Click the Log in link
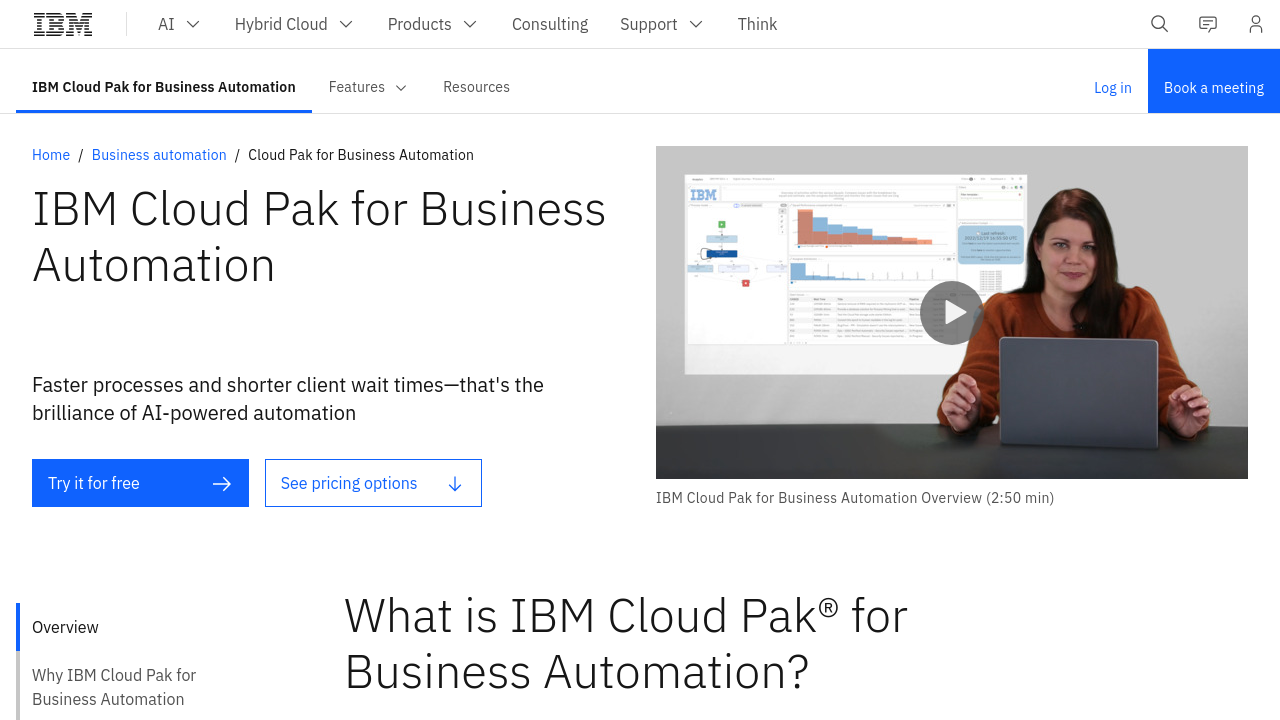The image size is (1280, 720). 1112,87
